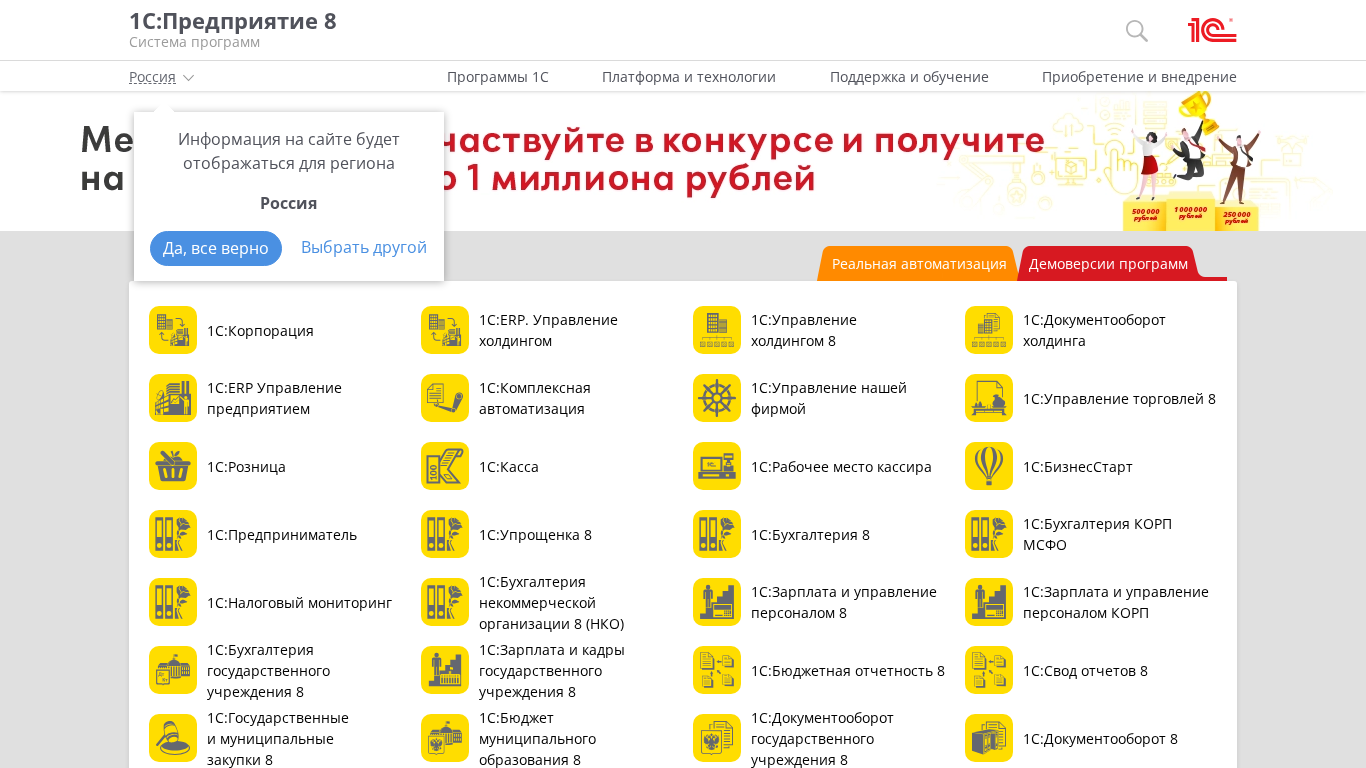
Task: Follow the 1С:ERP Управление предприятием text link
Action: click(x=274, y=398)
